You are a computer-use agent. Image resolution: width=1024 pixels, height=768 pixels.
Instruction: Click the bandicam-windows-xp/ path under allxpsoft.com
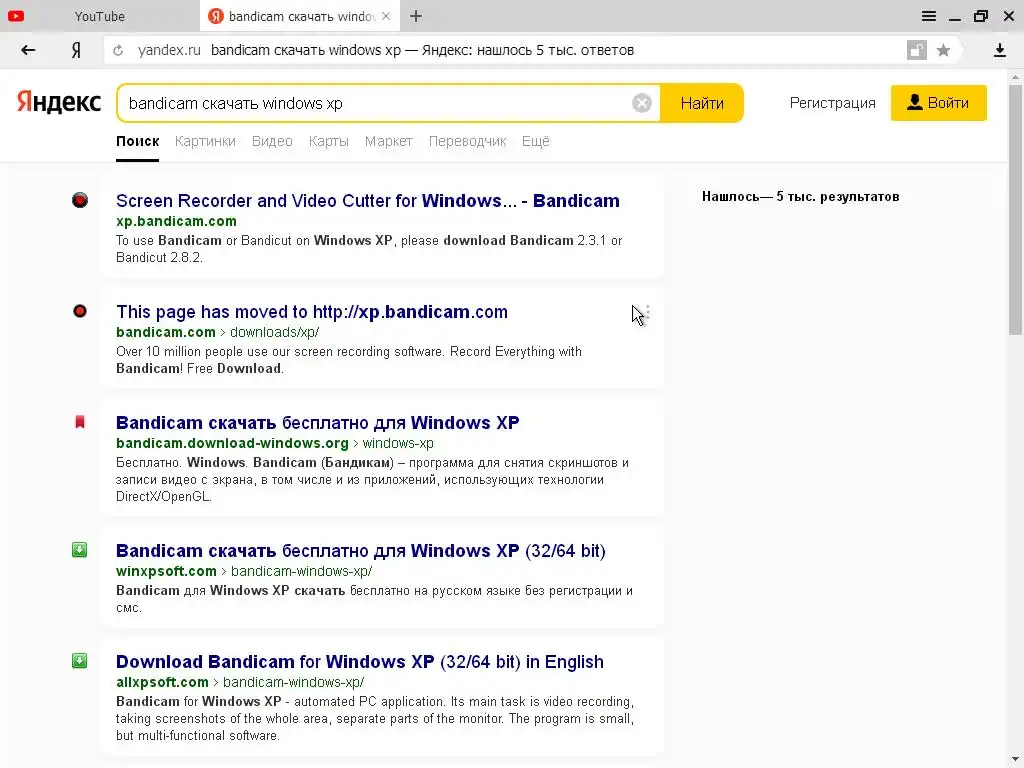[x=294, y=682]
